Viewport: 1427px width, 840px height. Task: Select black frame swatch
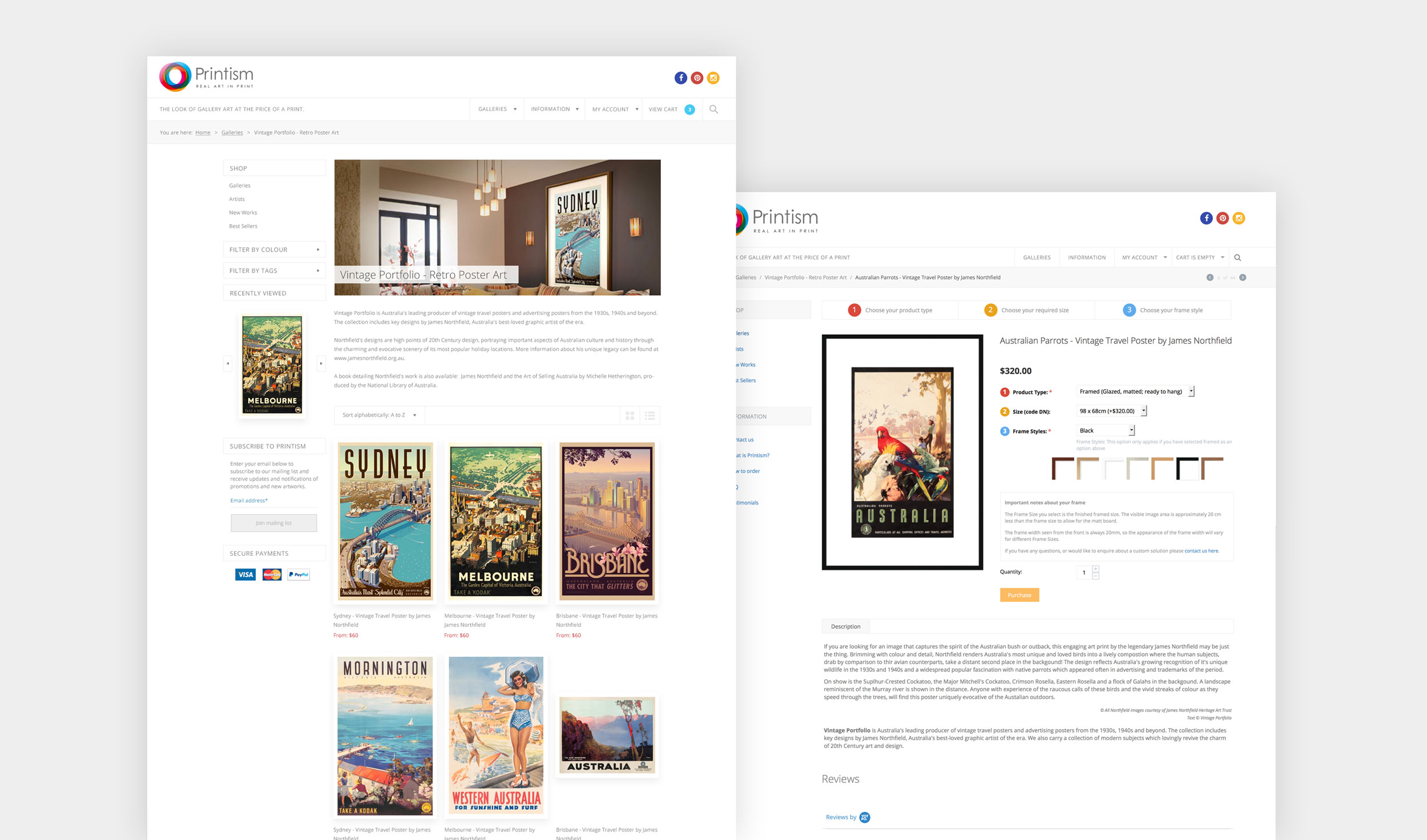[1187, 469]
